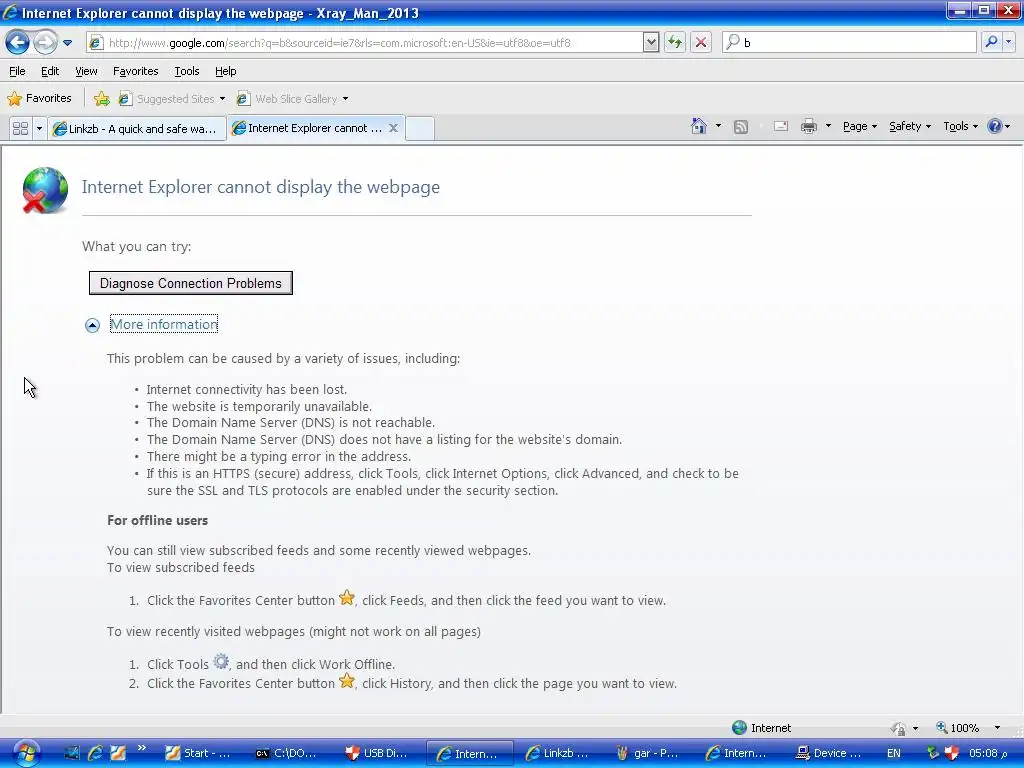Click Add to Favorites Bar star icon

point(101,99)
